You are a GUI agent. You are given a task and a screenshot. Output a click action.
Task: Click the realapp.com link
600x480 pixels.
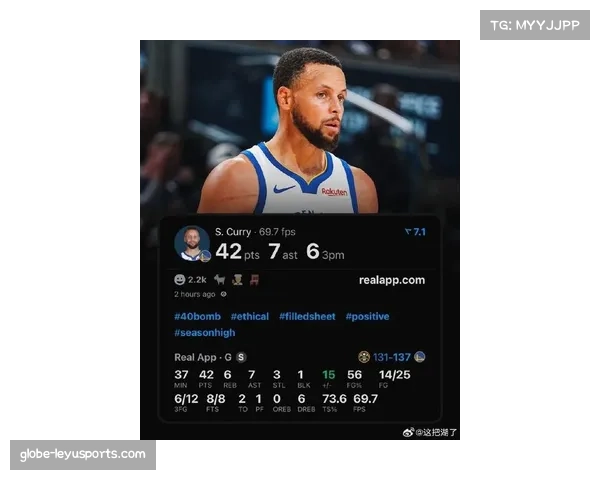point(392,280)
